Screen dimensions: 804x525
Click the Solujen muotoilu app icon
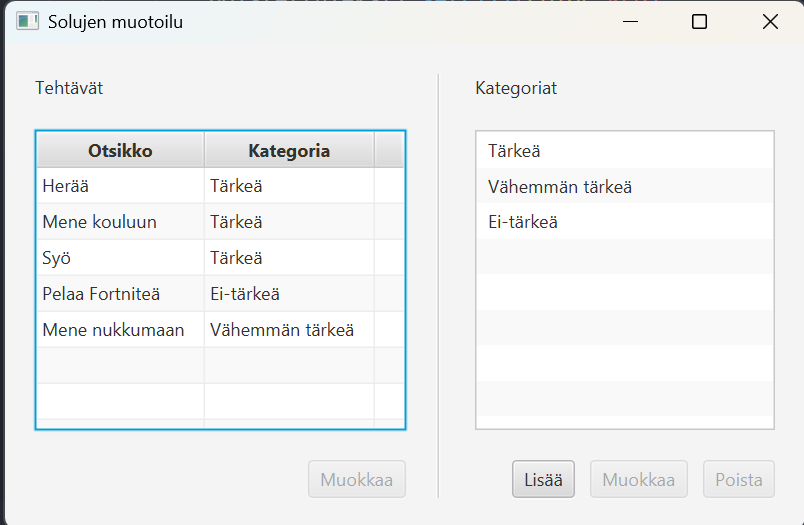point(27,21)
